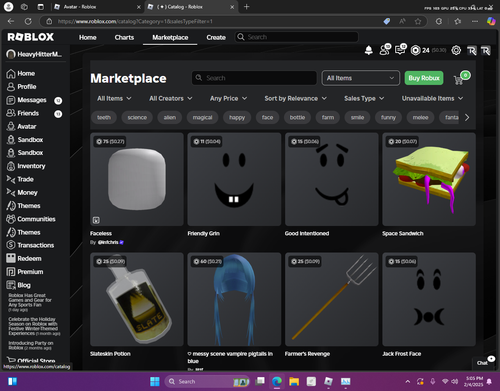Viewport: 500px width, 391px height.
Task: Click the top navigation search field
Action: 297,37
